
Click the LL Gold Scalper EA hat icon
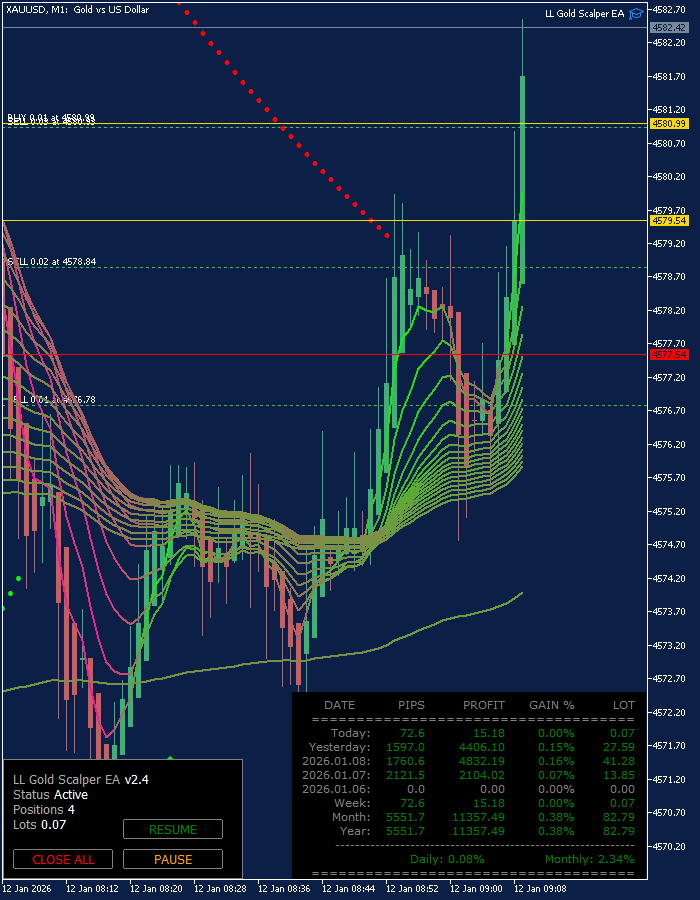point(636,14)
